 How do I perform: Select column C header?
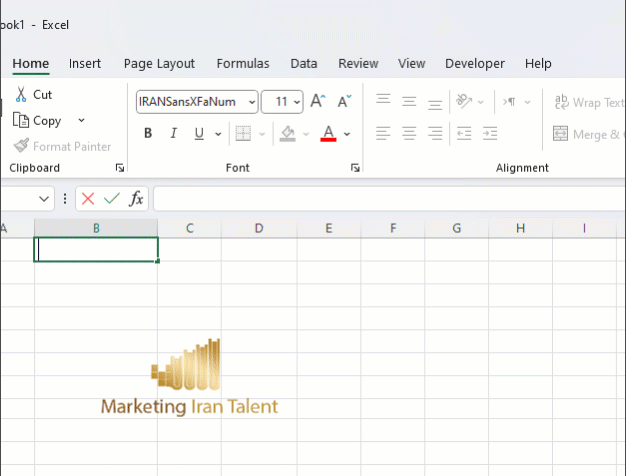point(190,228)
